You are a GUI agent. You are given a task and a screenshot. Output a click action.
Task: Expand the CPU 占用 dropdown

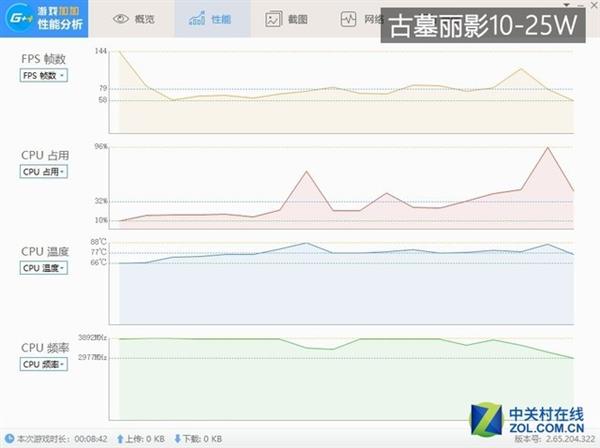tap(44, 172)
